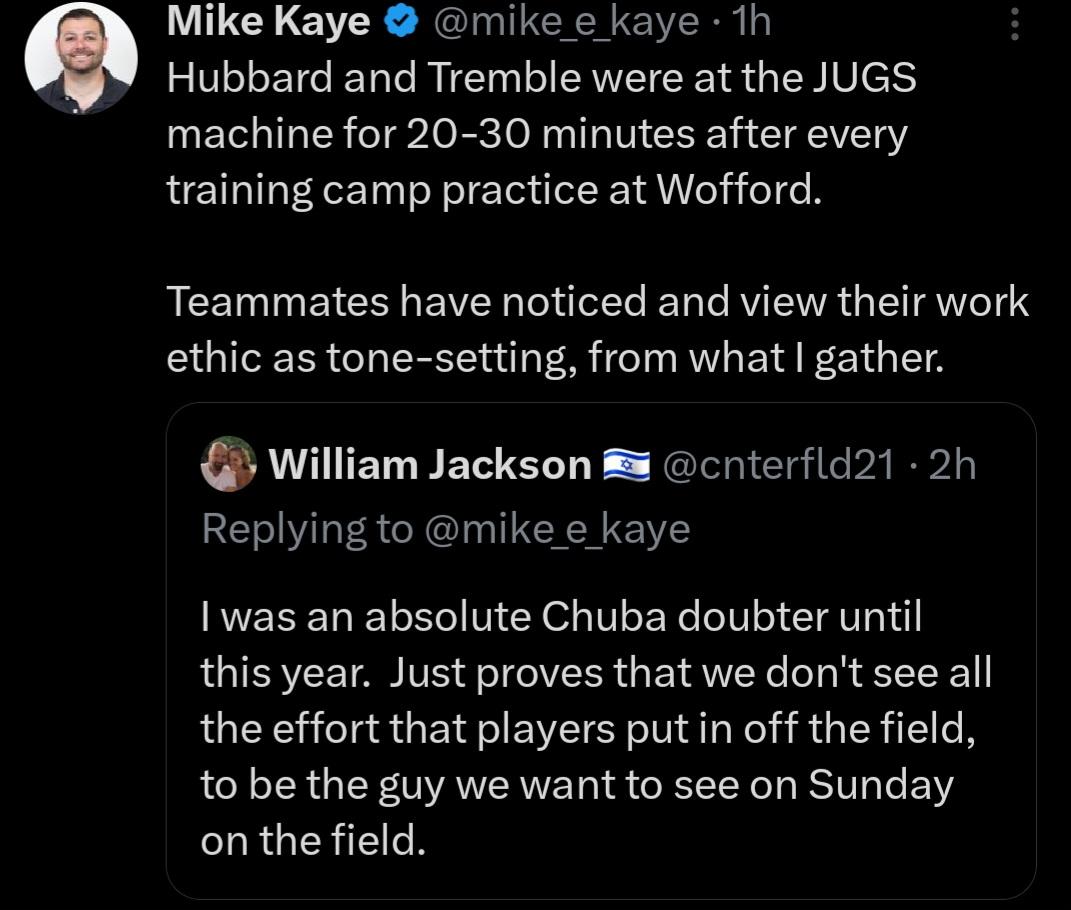Click the main tweet text about JUGS machine
Screen dimensions: 1071x910
(x=541, y=133)
